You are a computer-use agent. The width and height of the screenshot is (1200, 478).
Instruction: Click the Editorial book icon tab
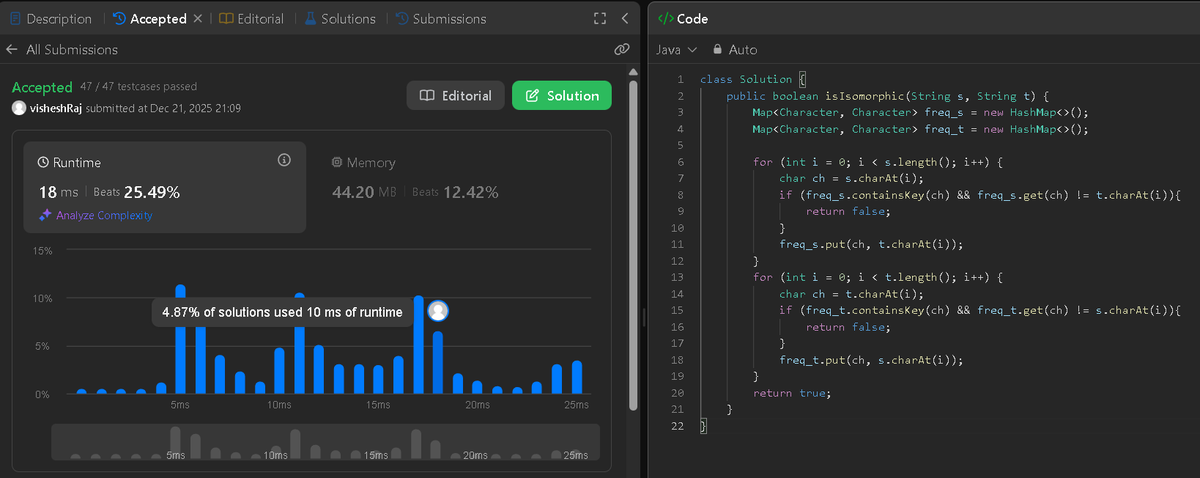tap(226, 19)
